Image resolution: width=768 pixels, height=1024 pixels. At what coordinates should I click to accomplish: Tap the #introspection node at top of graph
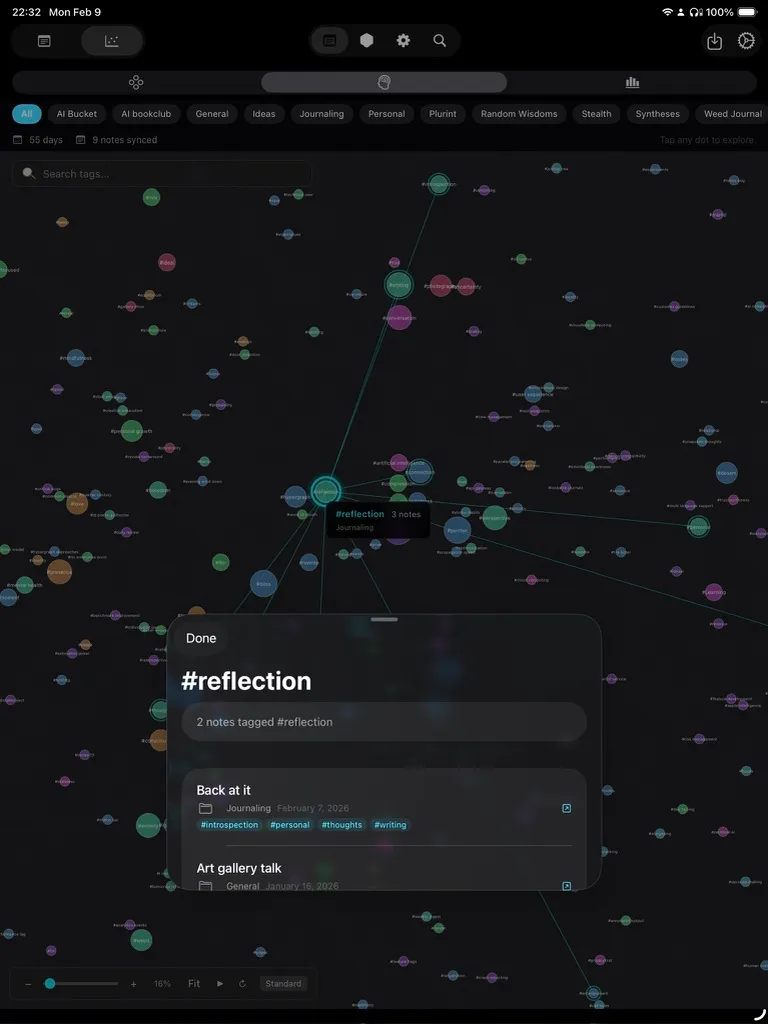pyautogui.click(x=439, y=184)
